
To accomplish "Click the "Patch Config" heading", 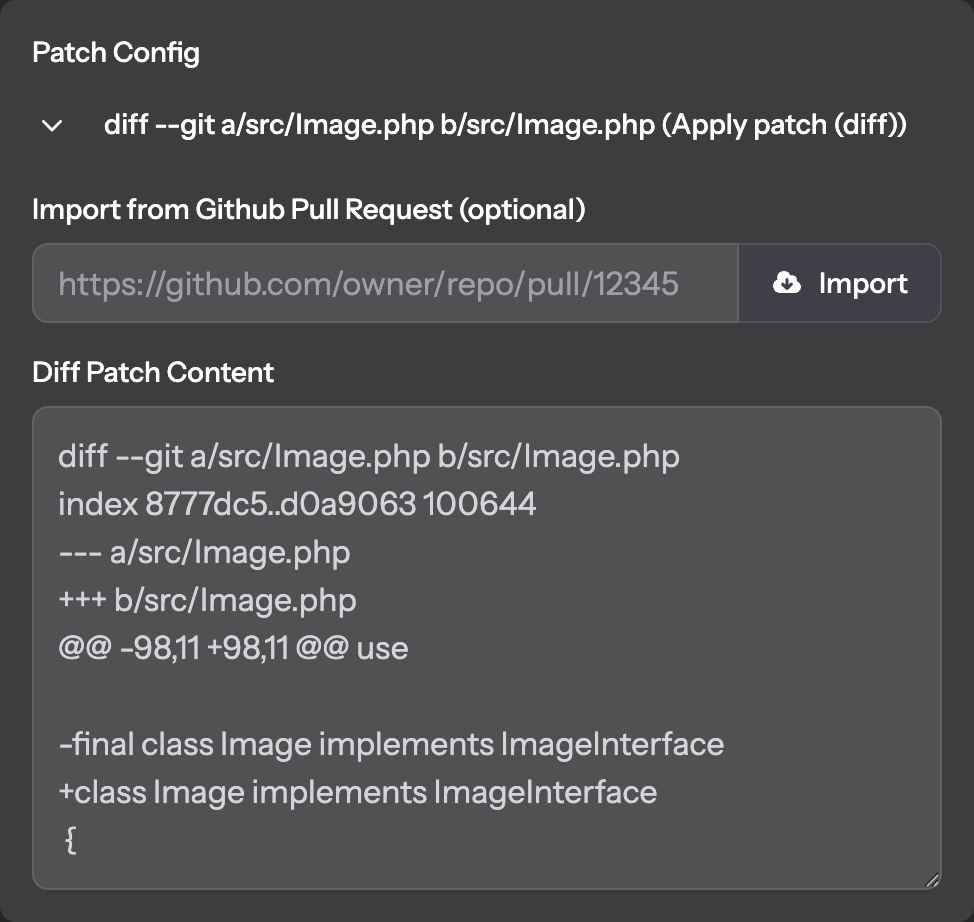I will [116, 53].
